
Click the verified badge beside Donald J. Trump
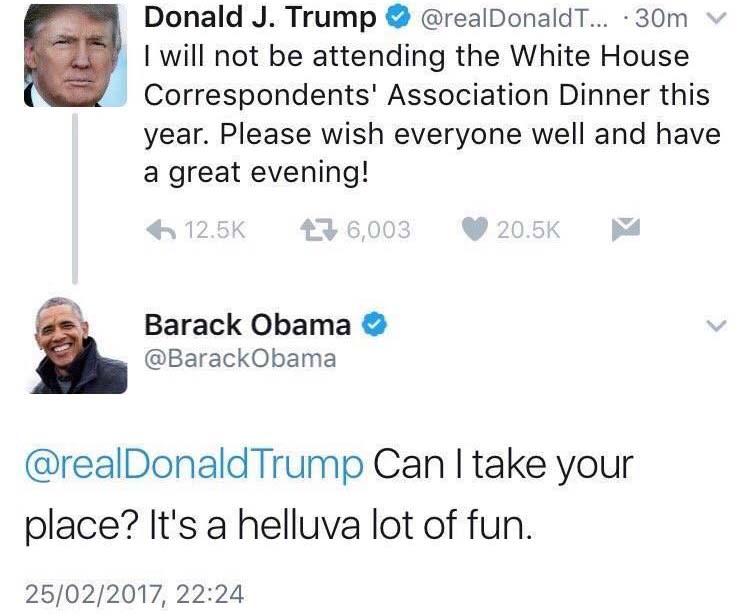tap(397, 17)
